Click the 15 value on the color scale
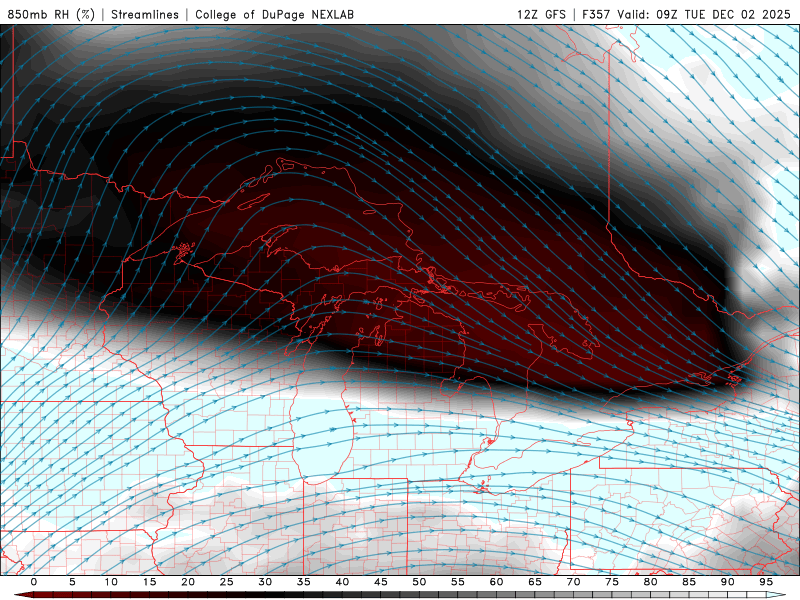 click(149, 582)
